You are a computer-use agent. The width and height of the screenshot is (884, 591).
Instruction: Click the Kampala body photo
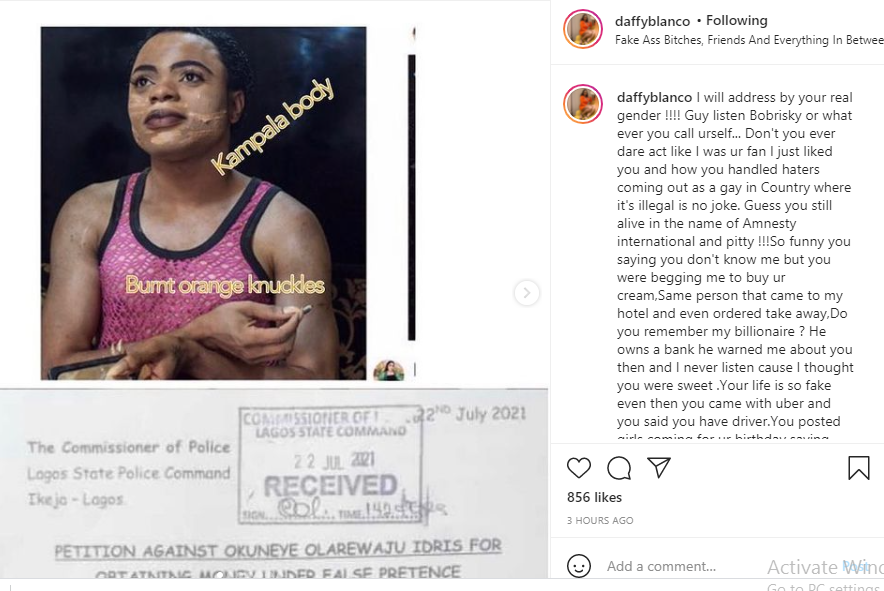(204, 203)
